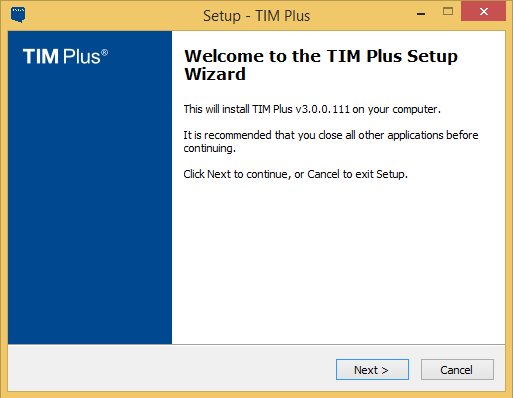
Task: Click "on your computer" in the install line
Action: (x=397, y=109)
